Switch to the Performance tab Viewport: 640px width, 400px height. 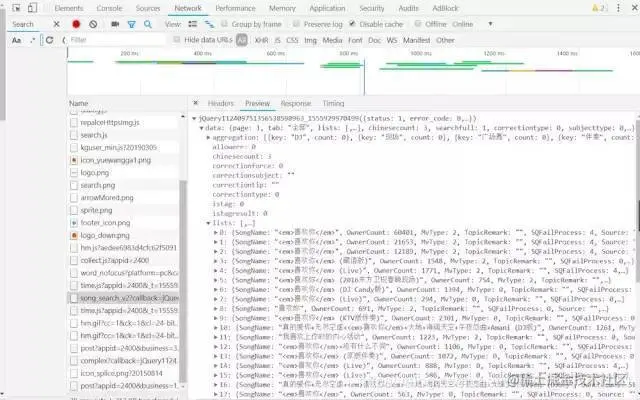[235, 8]
